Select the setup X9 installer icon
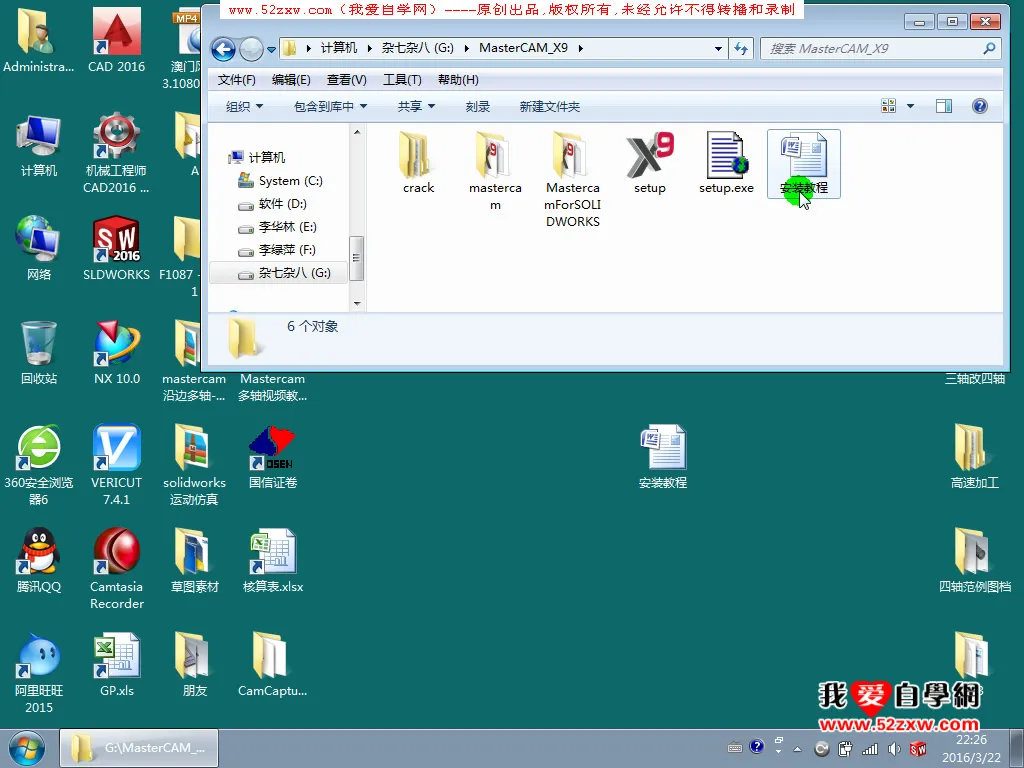1024x768 pixels. pos(649,158)
